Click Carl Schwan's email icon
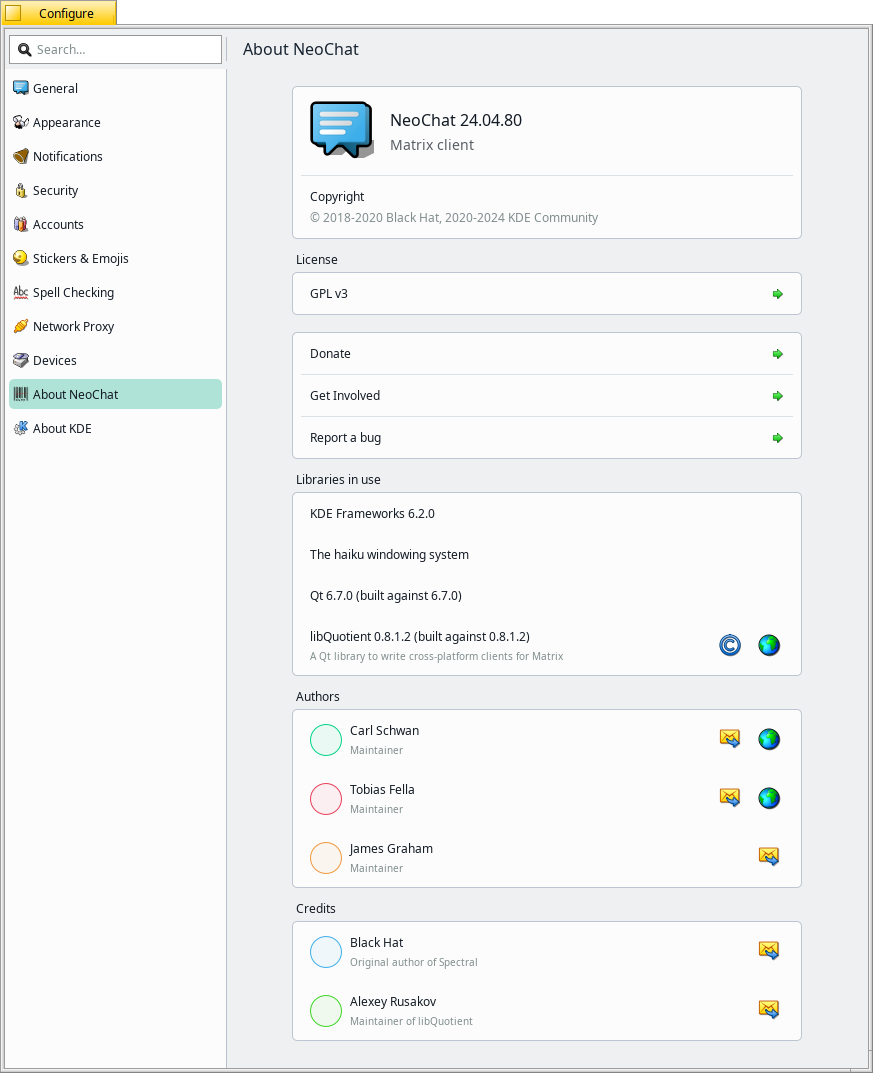Viewport: 873px width, 1073px height. coord(730,739)
